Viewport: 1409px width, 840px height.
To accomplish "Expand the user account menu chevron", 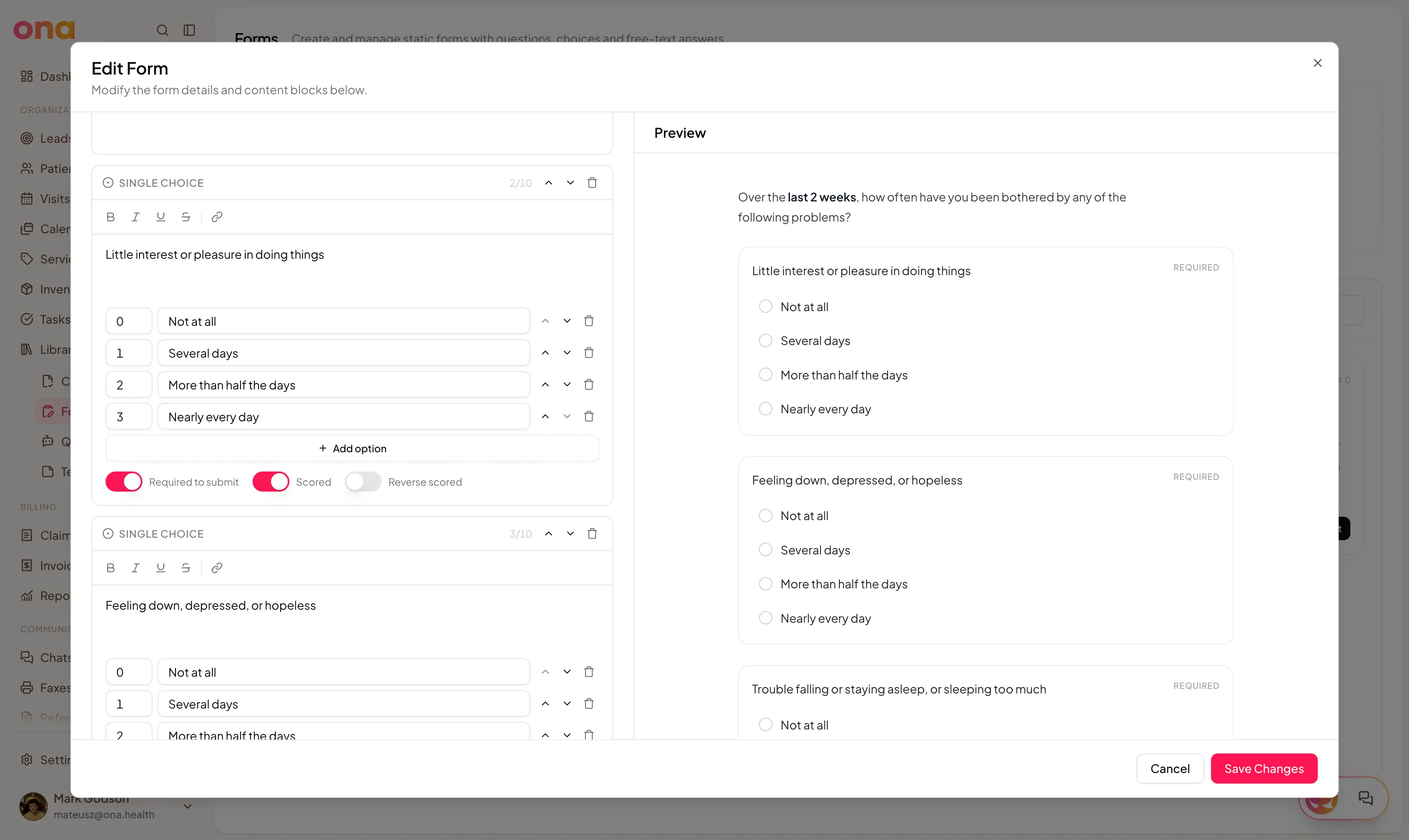I will [188, 806].
